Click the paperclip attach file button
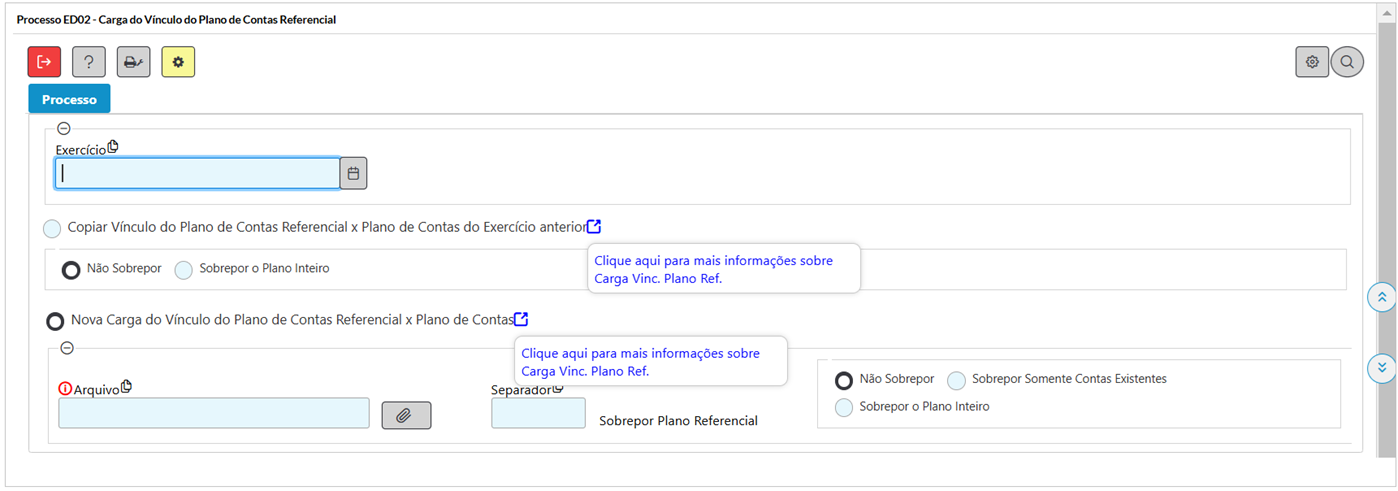 [x=406, y=415]
